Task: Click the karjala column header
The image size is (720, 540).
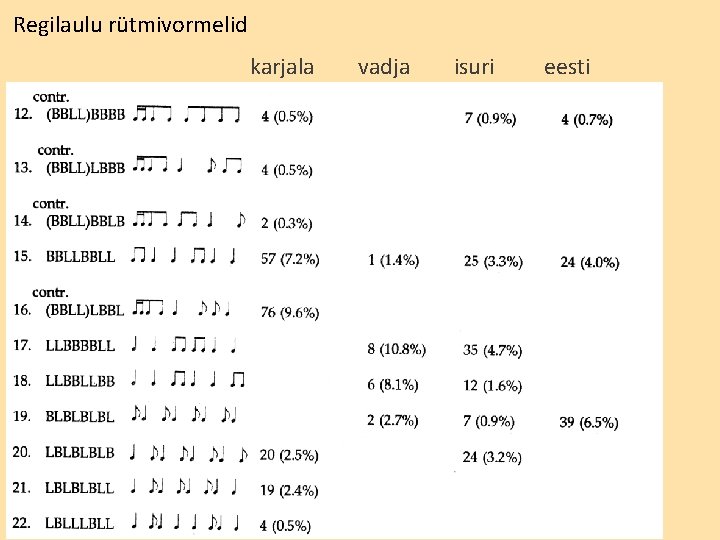Action: coord(282,67)
